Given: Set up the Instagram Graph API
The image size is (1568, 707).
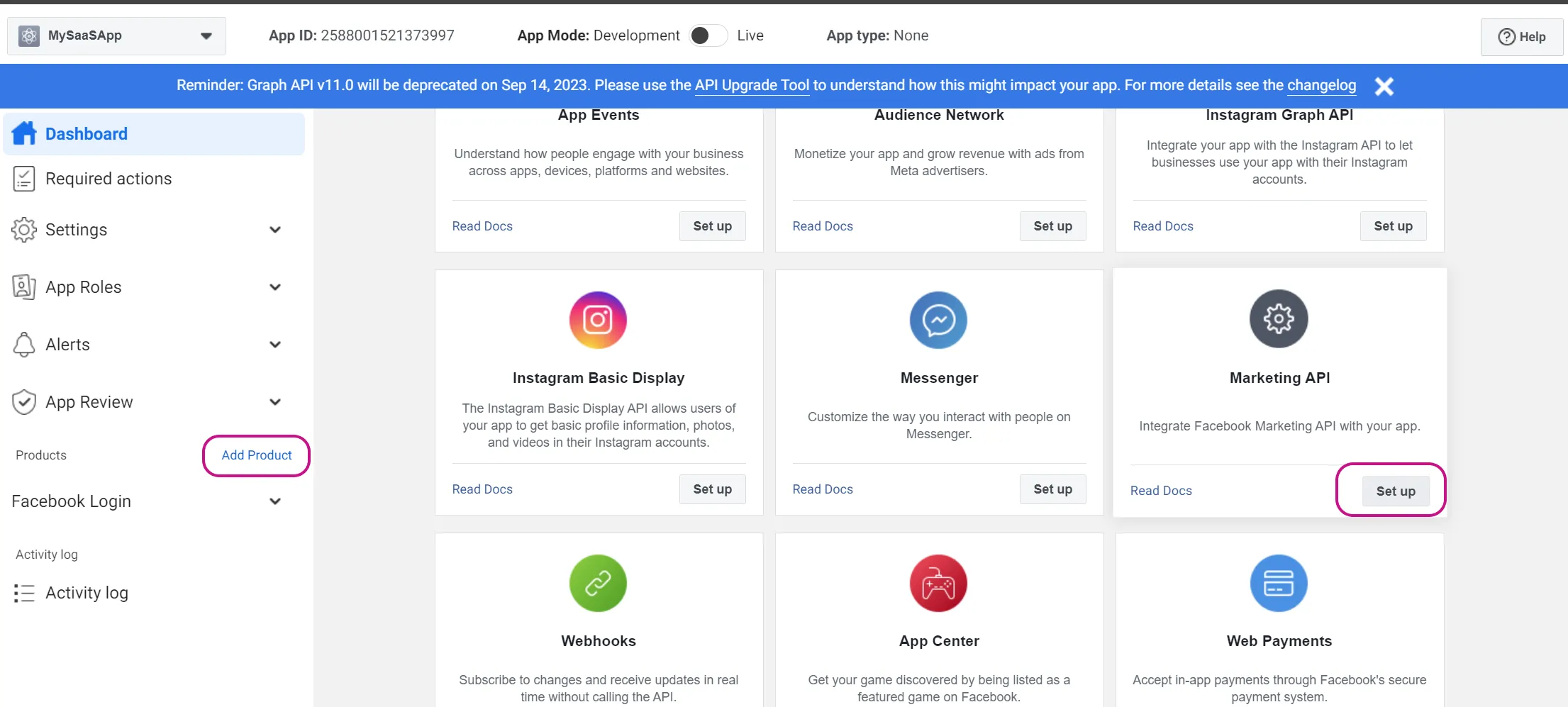Looking at the screenshot, I should [1393, 226].
